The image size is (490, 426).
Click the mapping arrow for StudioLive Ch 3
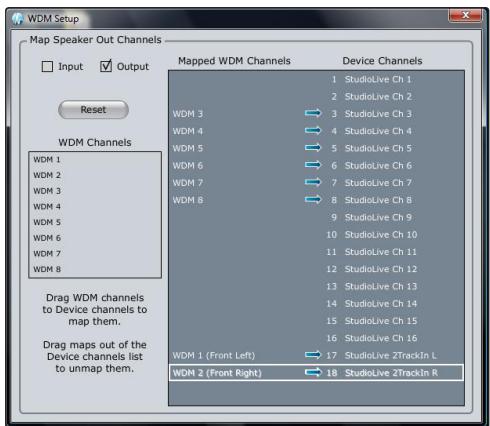coord(313,113)
